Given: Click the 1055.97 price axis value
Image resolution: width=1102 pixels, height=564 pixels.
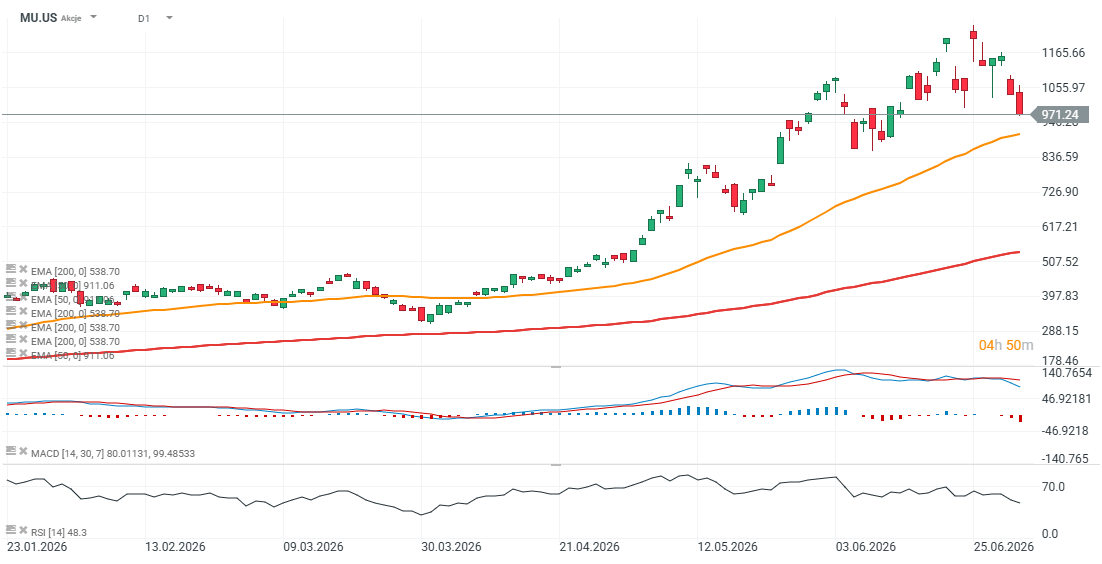Looking at the screenshot, I should click(1064, 88).
